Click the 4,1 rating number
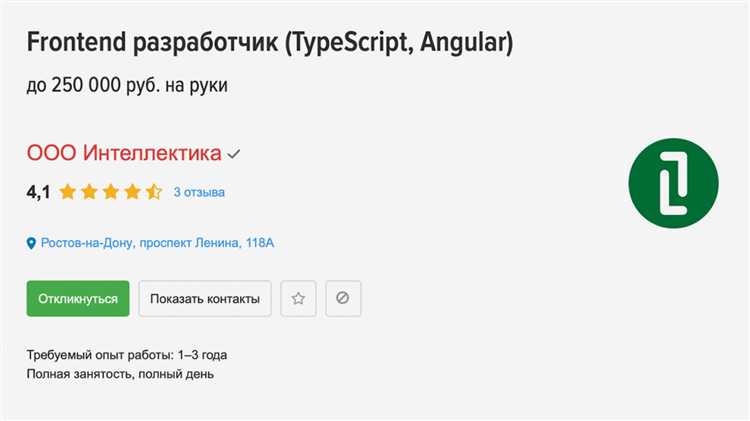750x421 pixels. point(39,192)
